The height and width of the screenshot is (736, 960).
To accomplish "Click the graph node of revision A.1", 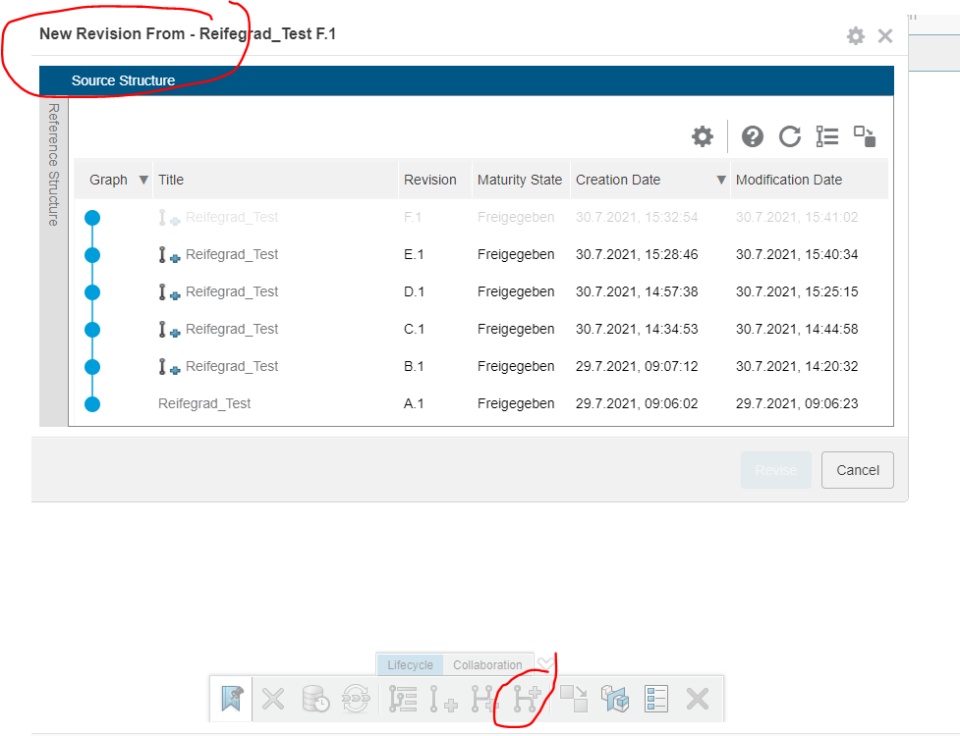I will click(x=92, y=404).
